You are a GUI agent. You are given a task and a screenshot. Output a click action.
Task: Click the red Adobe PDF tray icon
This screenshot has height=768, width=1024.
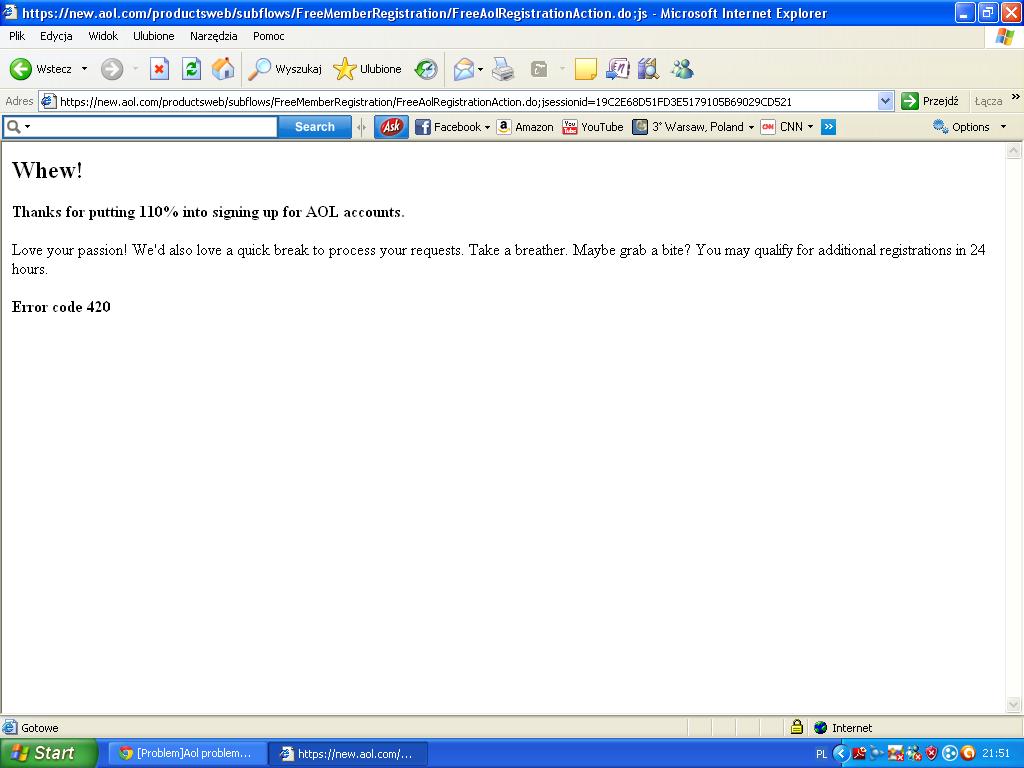pos(859,754)
